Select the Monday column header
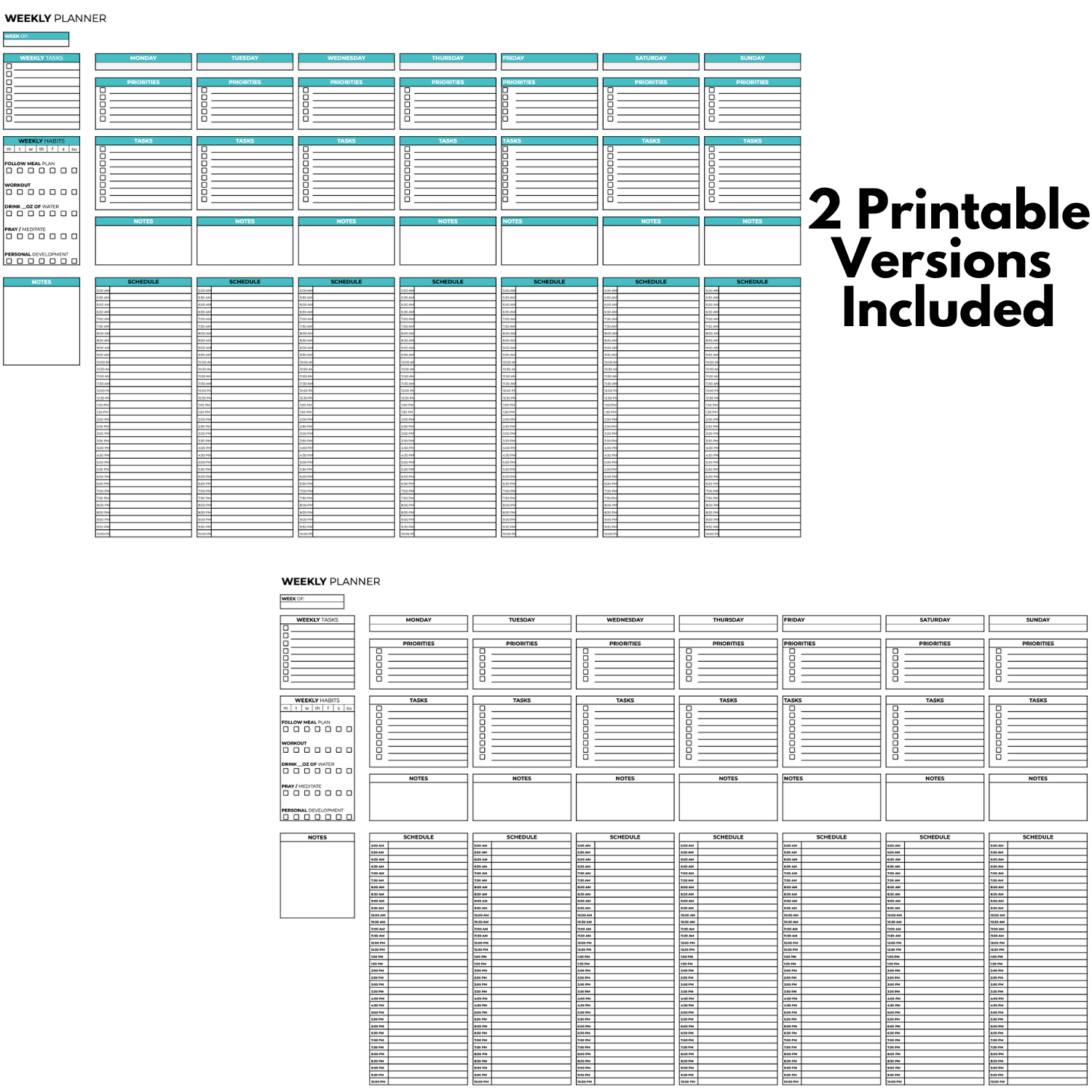1092x1092 pixels. coord(143,58)
